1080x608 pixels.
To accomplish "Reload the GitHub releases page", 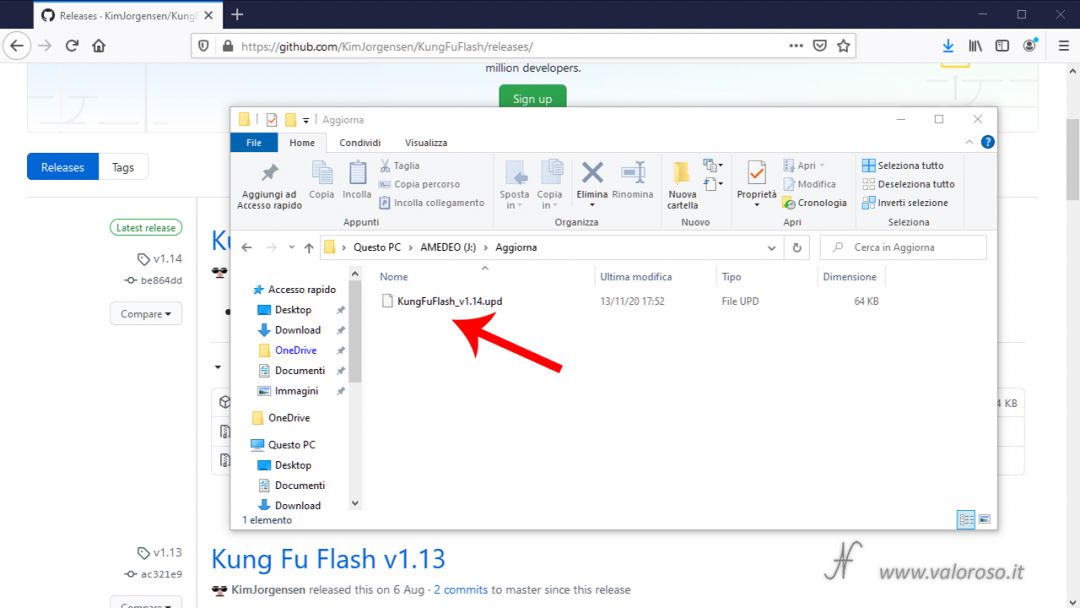I will click(72, 46).
